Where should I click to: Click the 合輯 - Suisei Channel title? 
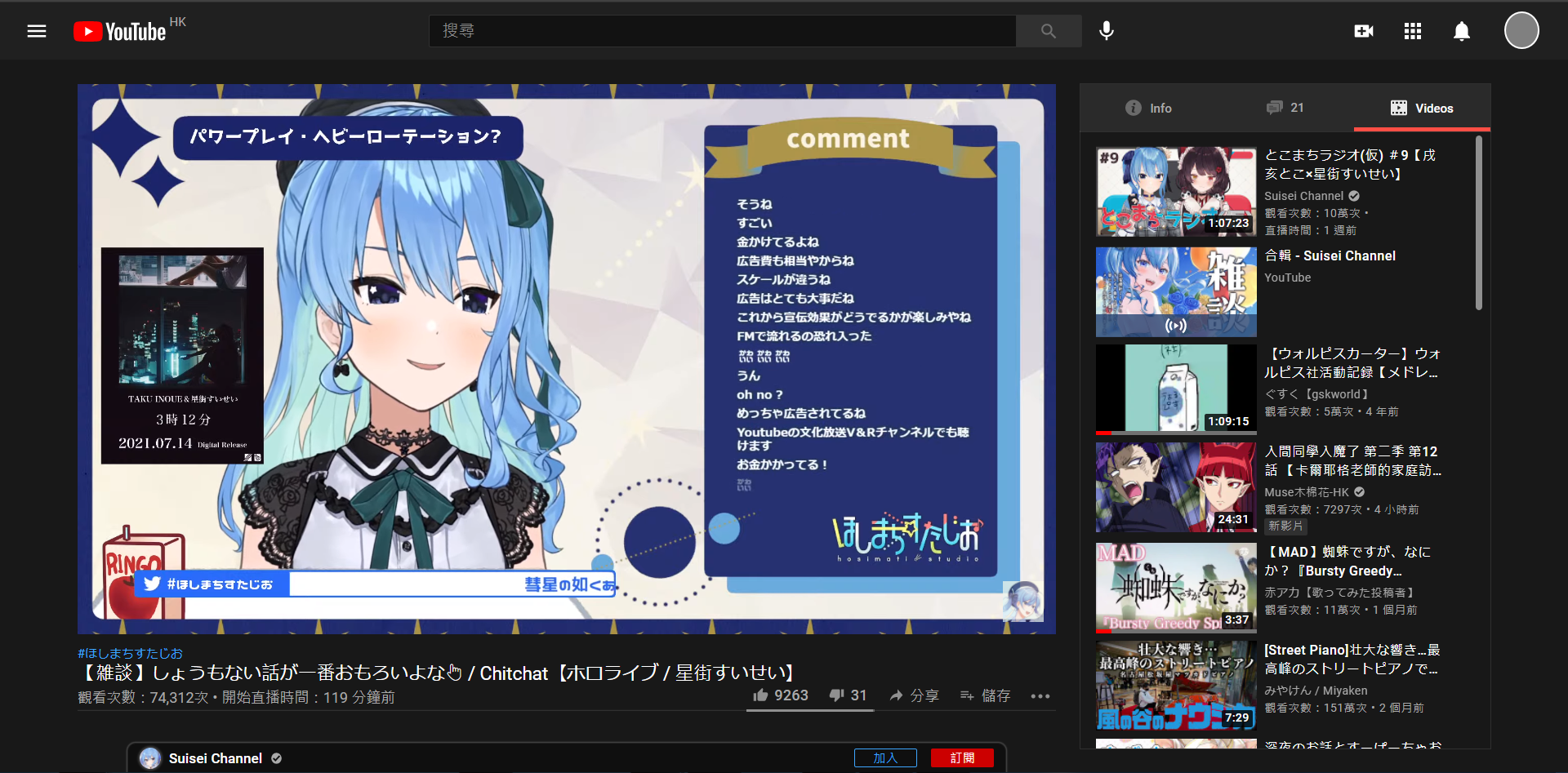pyautogui.click(x=1330, y=255)
